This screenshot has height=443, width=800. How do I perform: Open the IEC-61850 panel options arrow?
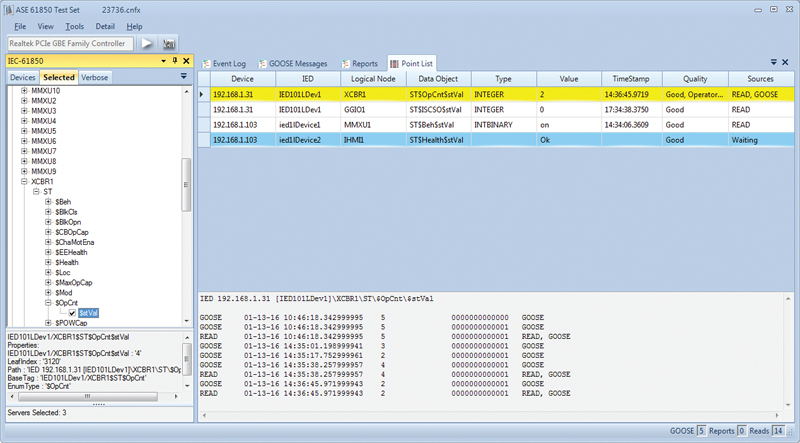[163, 62]
